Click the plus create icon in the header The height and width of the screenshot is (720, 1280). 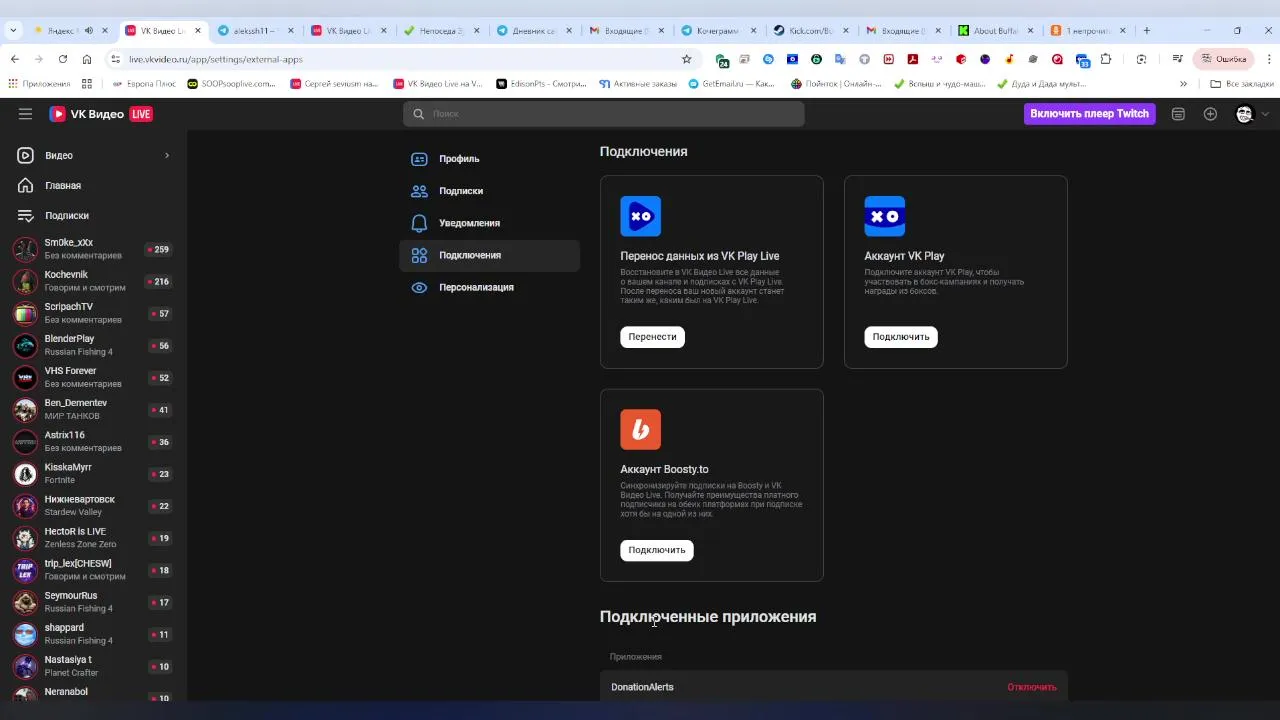[1210, 114]
